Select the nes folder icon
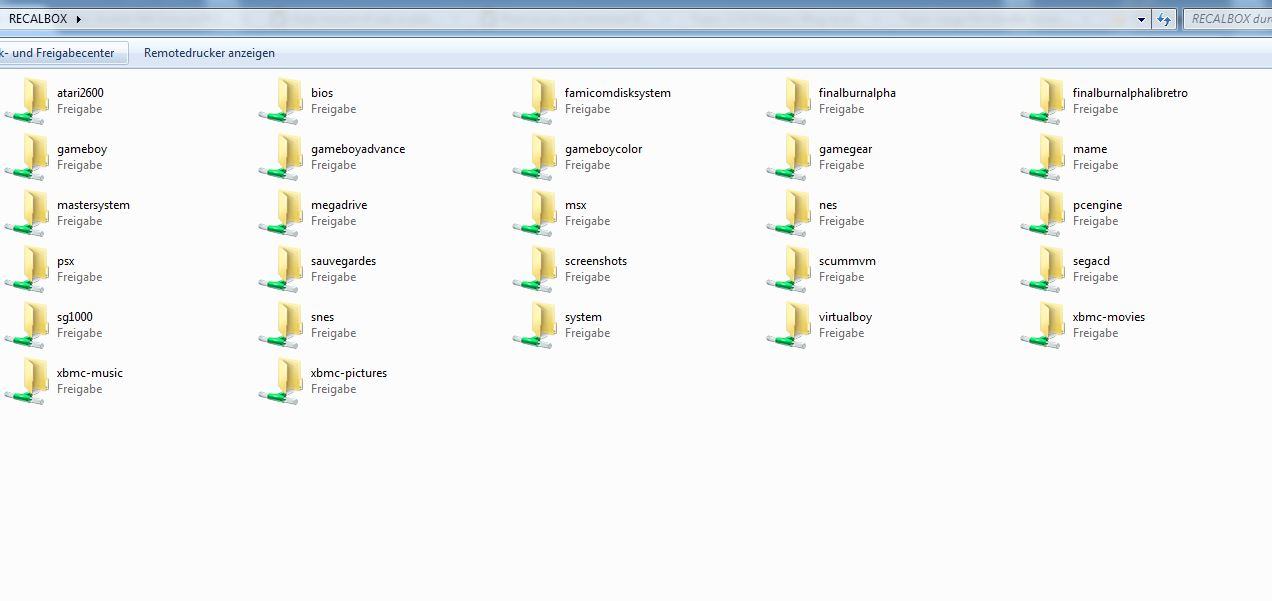The width and height of the screenshot is (1272, 601). (x=789, y=213)
